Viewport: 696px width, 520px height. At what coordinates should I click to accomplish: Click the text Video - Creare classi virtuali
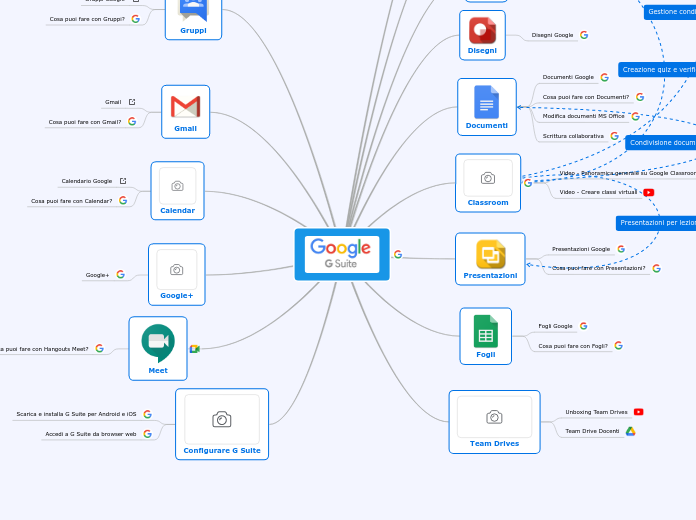click(598, 192)
